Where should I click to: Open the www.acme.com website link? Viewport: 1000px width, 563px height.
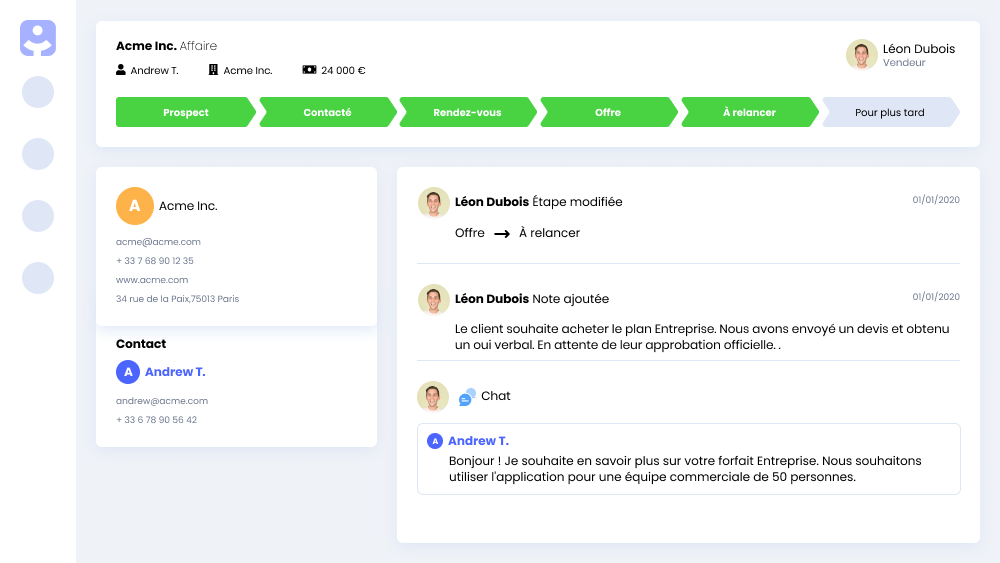coord(152,280)
